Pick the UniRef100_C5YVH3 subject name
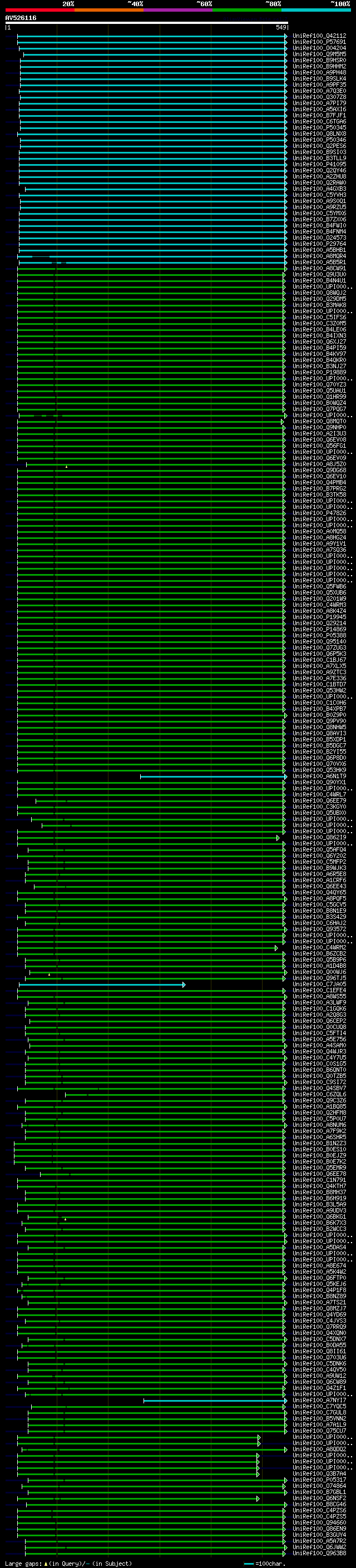Viewport: 356px width, 1568px height. [x=319, y=195]
